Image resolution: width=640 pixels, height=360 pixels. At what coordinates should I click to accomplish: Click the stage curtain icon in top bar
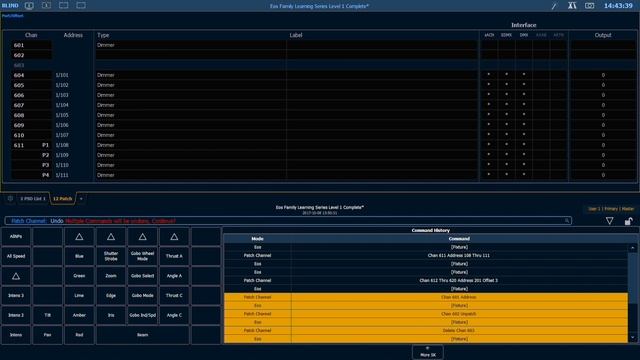click(572, 6)
